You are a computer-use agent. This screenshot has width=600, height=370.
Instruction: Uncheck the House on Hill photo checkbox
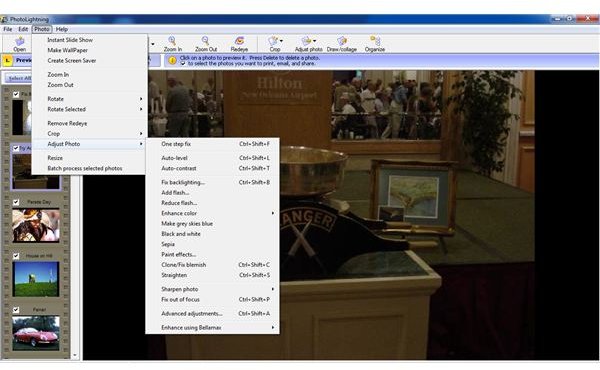coord(16,256)
